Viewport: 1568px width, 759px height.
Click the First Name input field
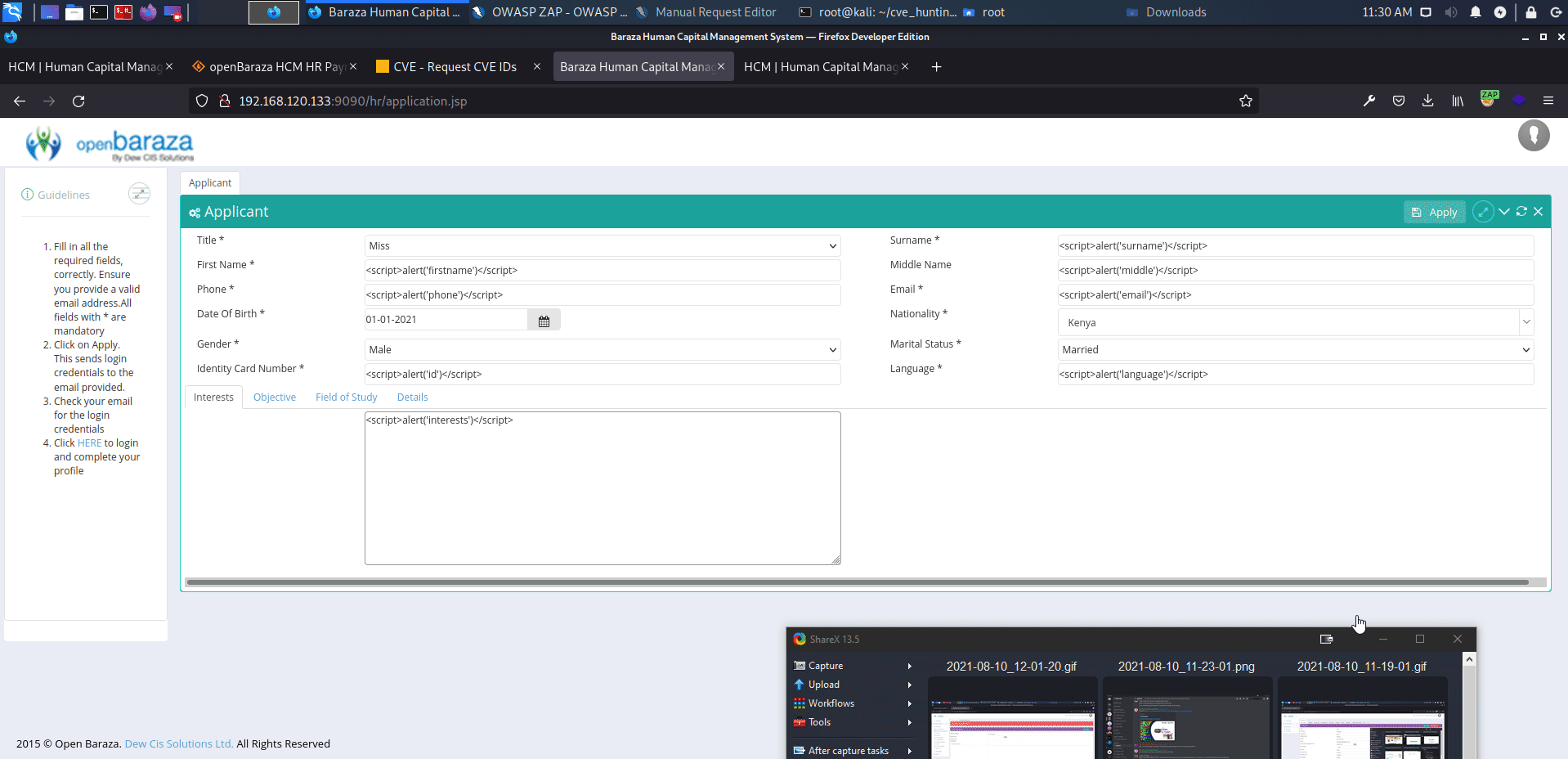pyautogui.click(x=603, y=271)
